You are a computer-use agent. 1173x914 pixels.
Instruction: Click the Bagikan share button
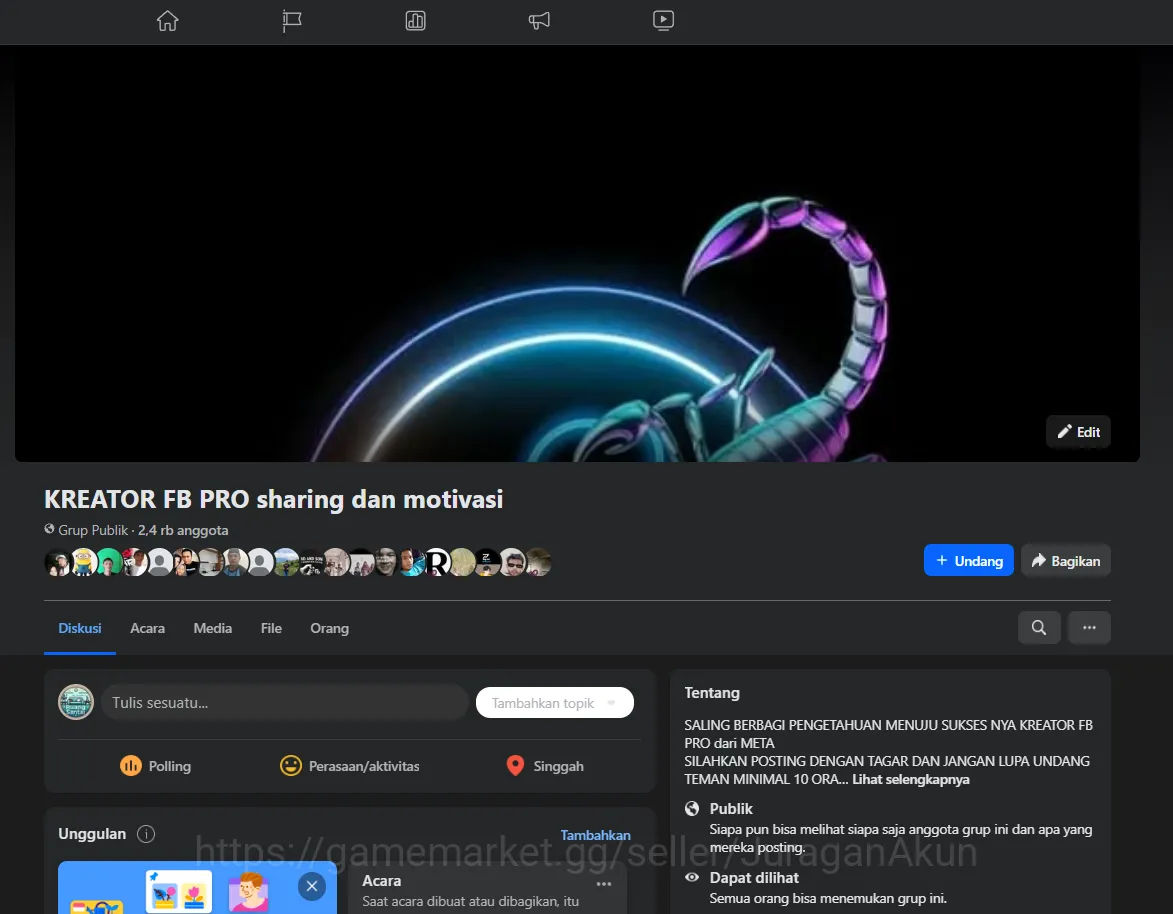[1066, 560]
